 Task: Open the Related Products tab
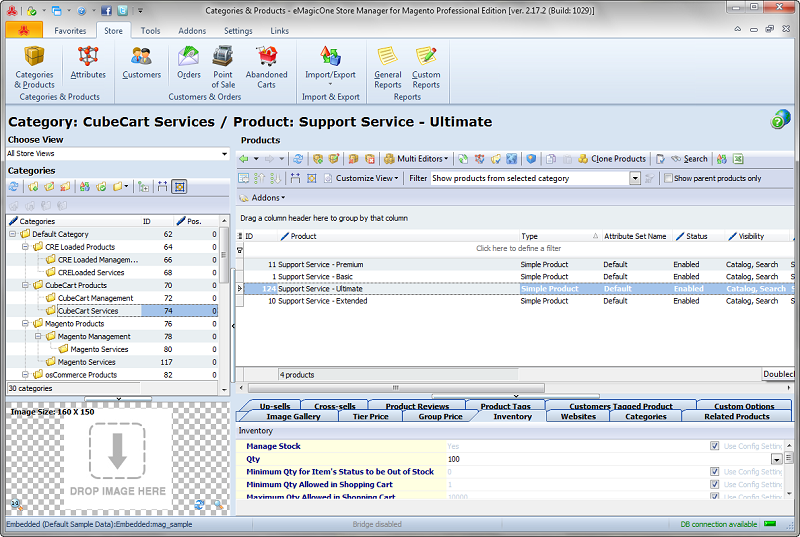(737, 416)
